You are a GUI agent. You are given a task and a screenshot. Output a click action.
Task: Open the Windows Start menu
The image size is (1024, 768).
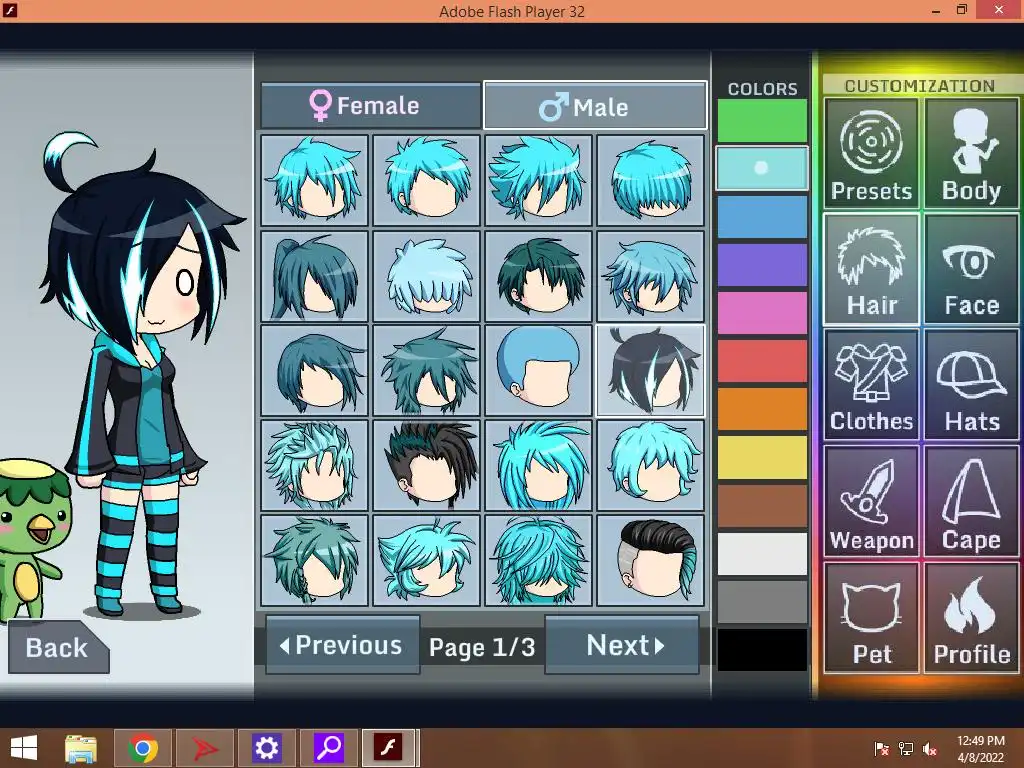coord(24,748)
